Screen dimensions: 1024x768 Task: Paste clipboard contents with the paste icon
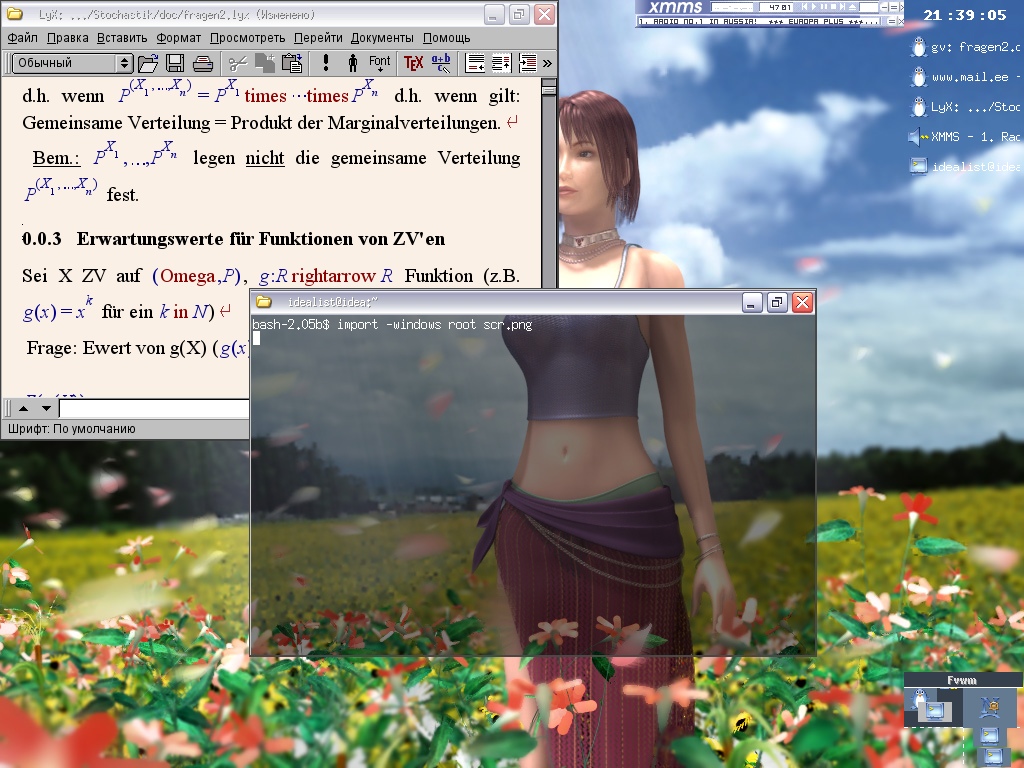click(292, 63)
